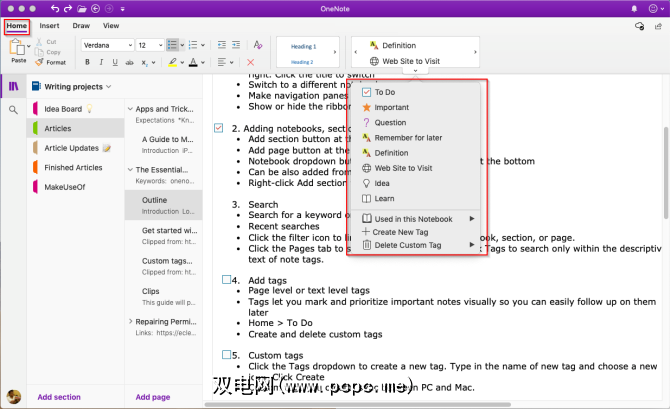670x409 pixels.
Task: Click Add section at bottom
Action: point(59,397)
